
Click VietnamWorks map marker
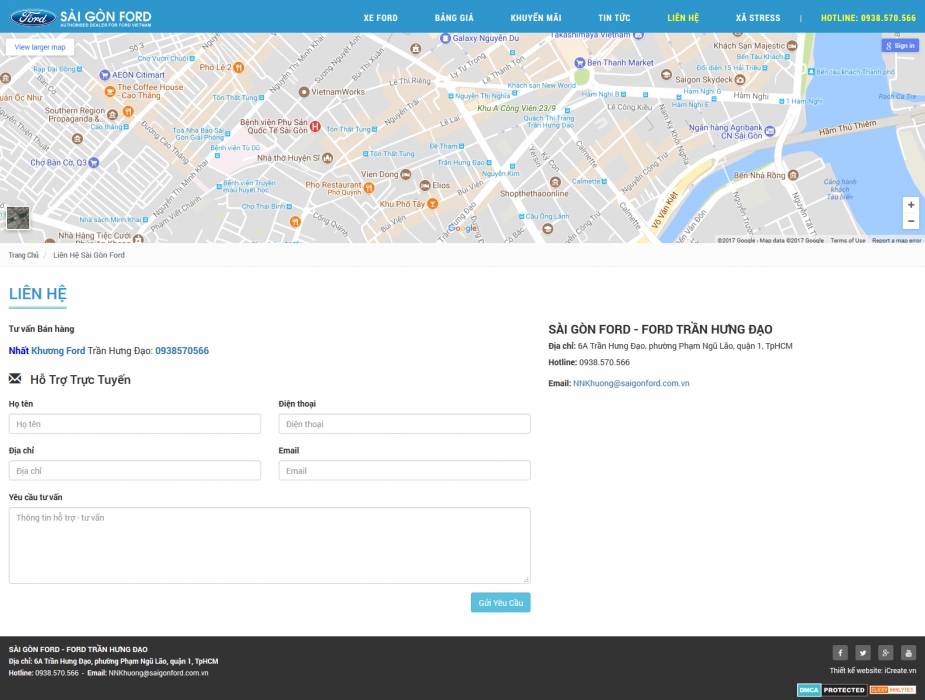304,92
